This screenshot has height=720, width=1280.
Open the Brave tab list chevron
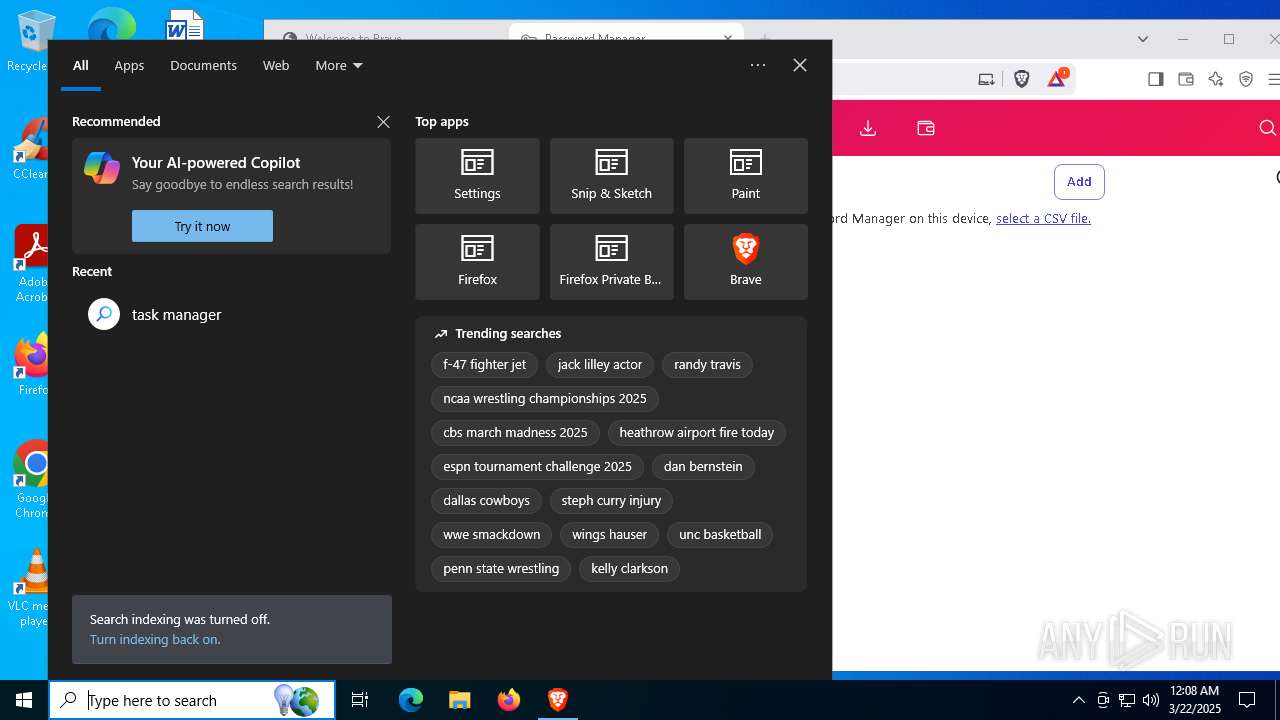pyautogui.click(x=1143, y=39)
